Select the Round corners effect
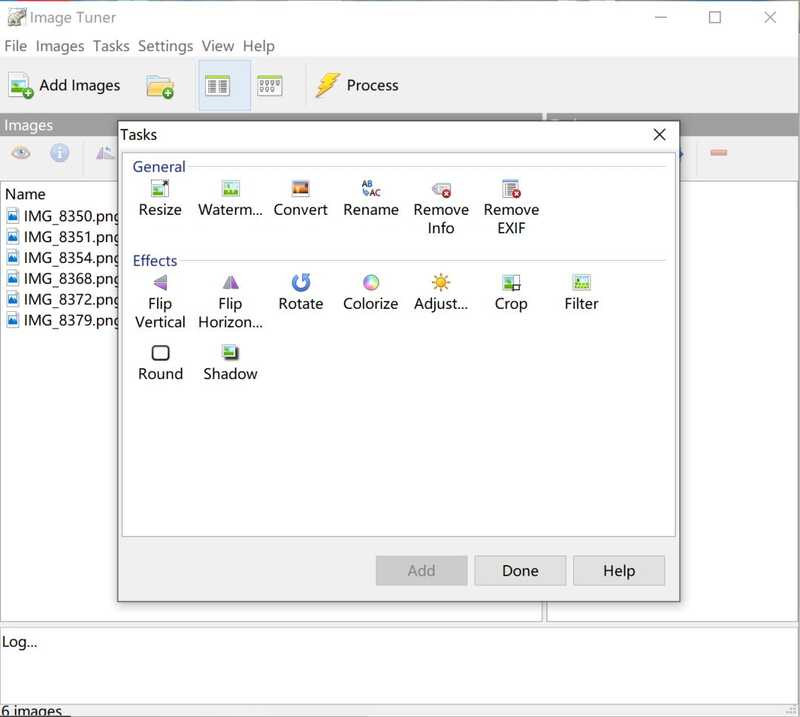Screen dimensions: 800x717 pyautogui.click(x=160, y=363)
